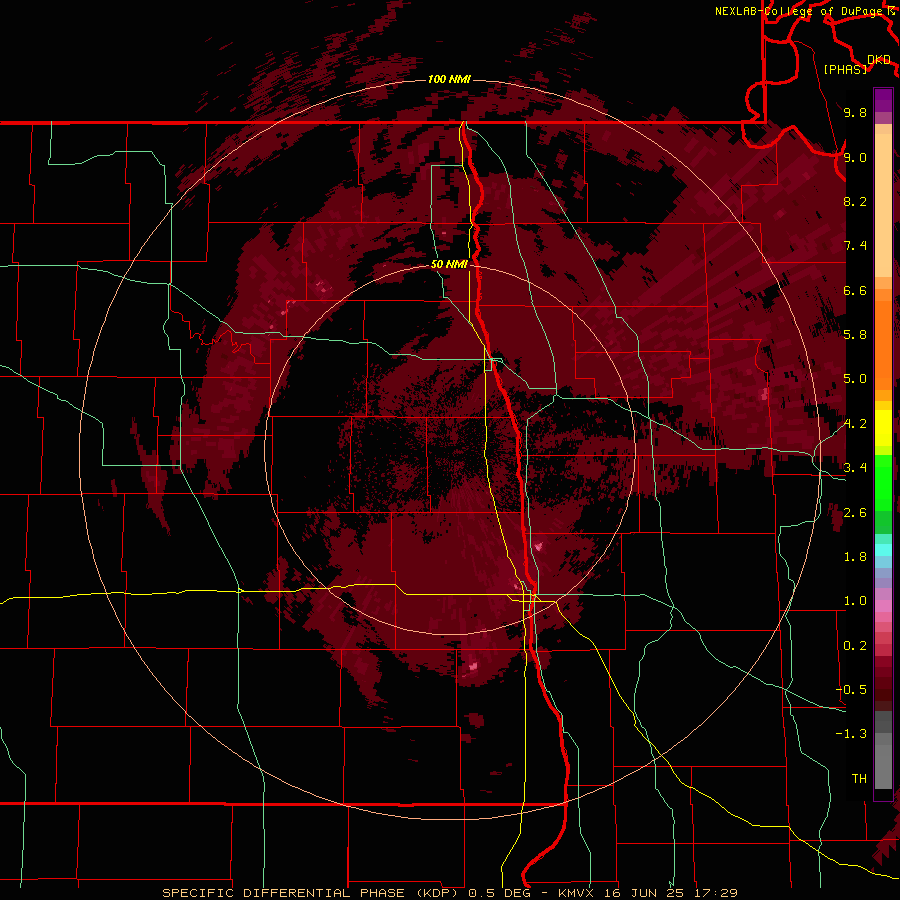Viewport: 900px width, 900px height.
Task: Pick the pale peach segment of color bar
Action: click(x=883, y=207)
